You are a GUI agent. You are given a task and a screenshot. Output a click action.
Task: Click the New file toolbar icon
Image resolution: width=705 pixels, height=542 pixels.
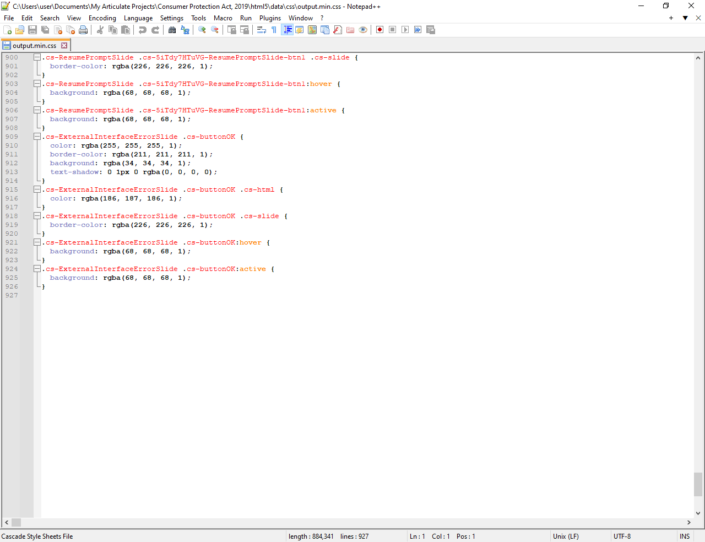coord(8,30)
